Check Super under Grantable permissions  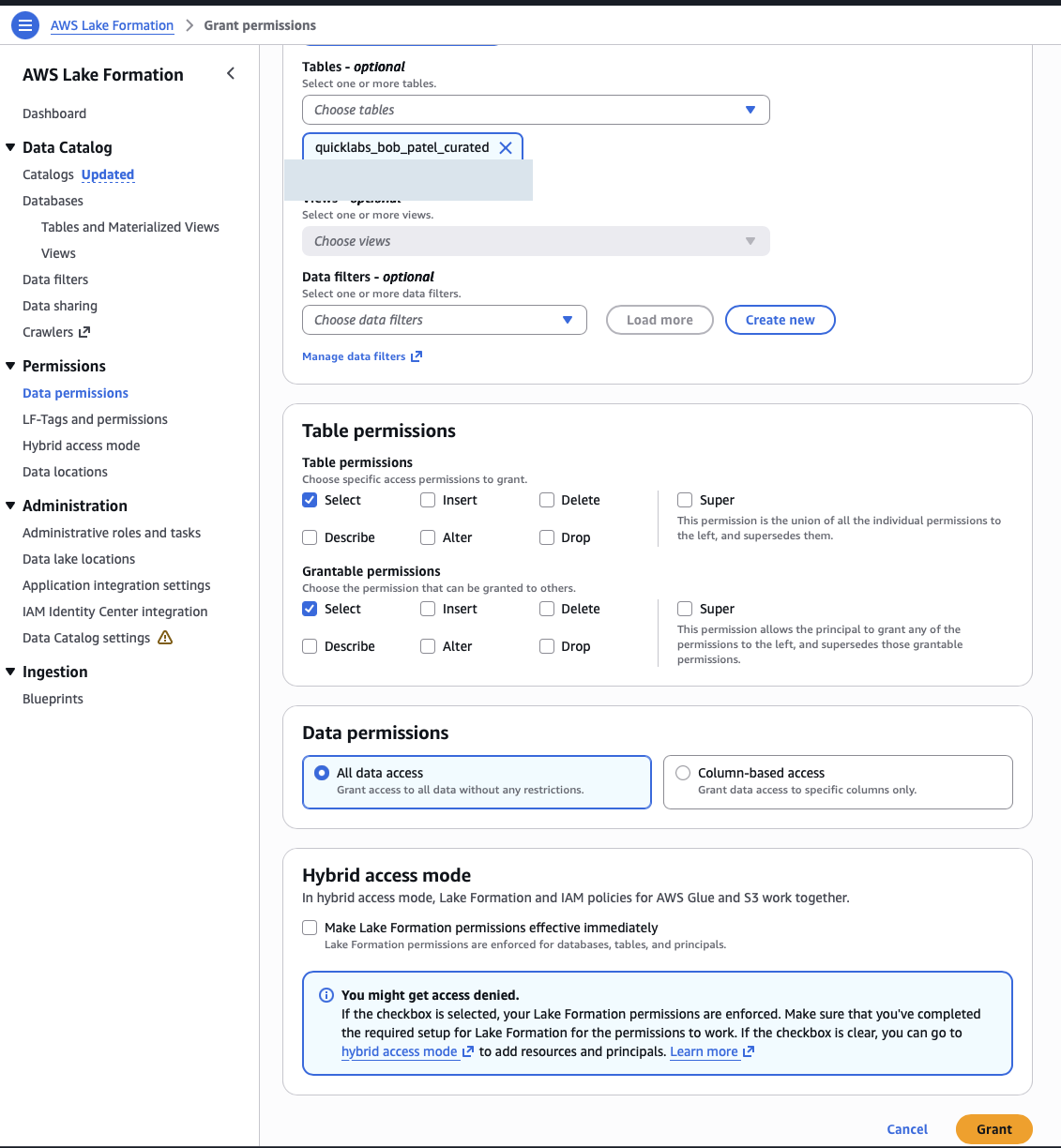(x=685, y=609)
